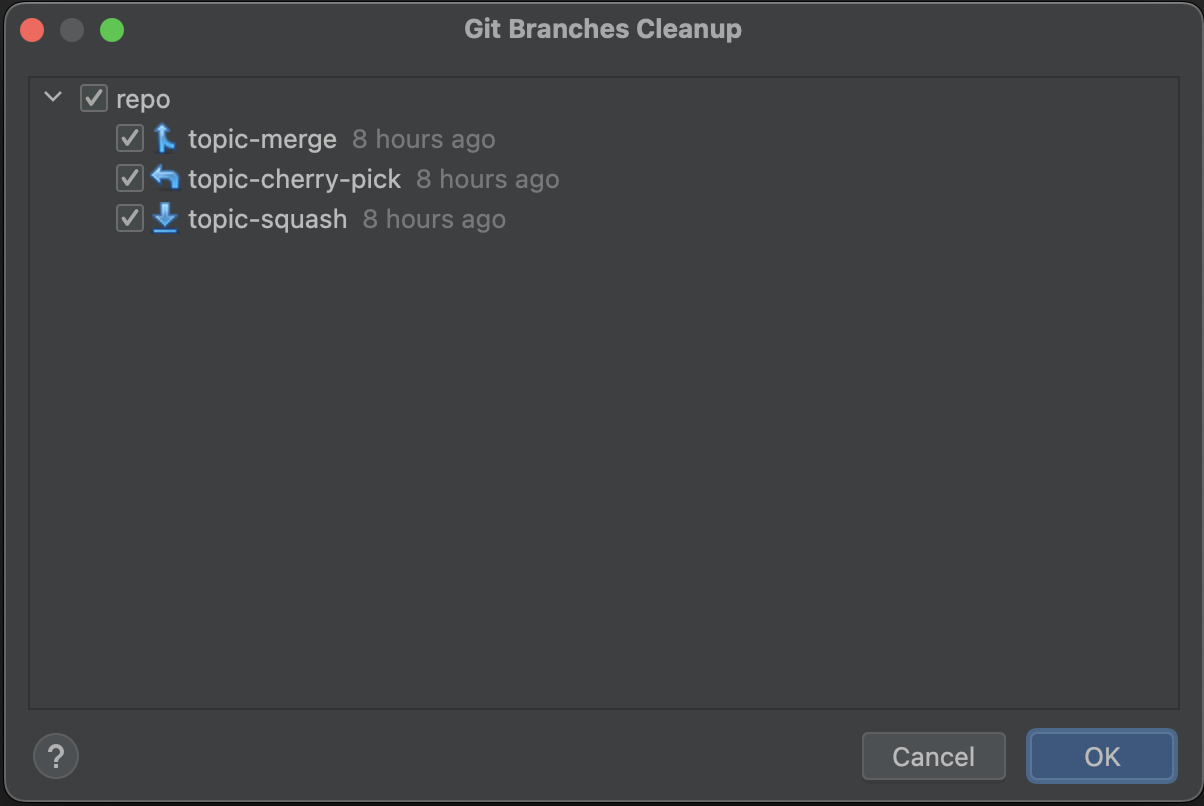Click the squash arrow icon beside topic-squash
Viewport: 1204px width, 806px height.
(x=165, y=218)
